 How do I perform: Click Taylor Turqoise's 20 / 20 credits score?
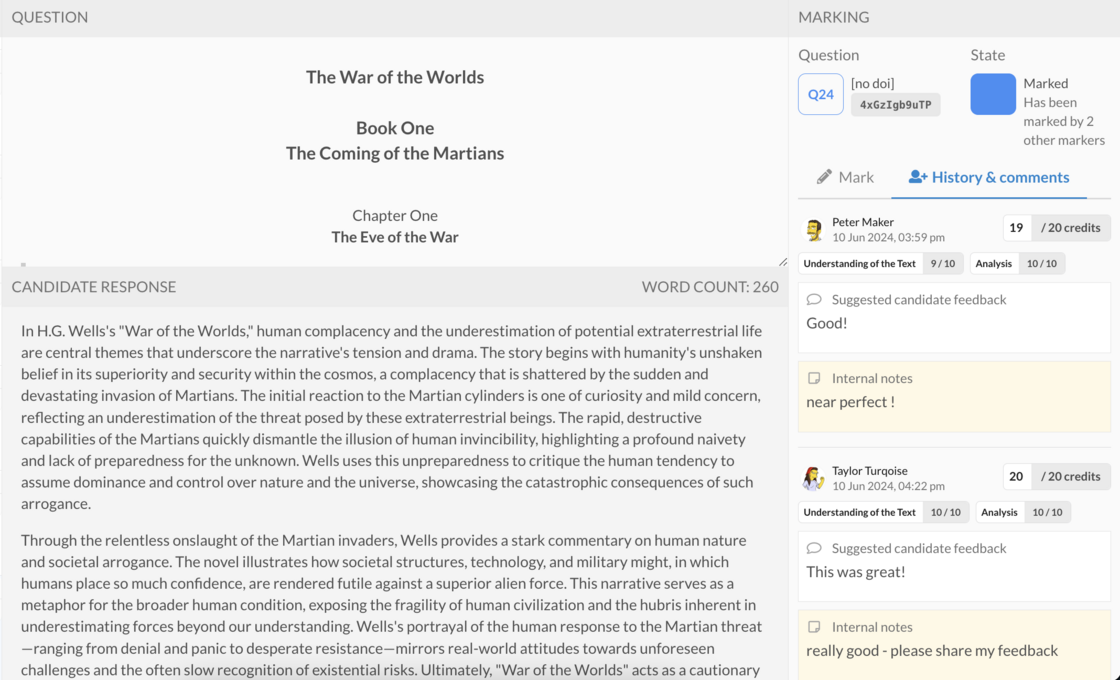pyautogui.click(x=1057, y=476)
